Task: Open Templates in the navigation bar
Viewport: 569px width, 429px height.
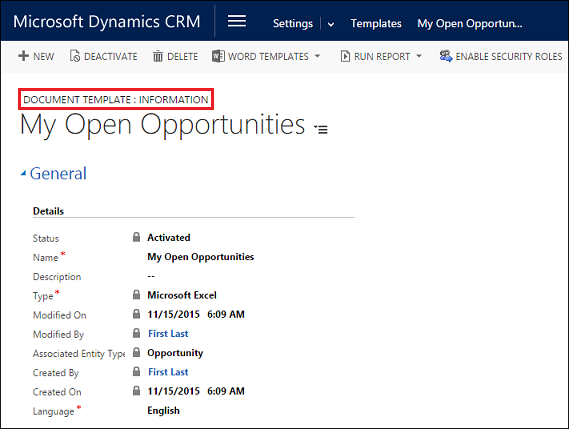Action: coord(376,24)
